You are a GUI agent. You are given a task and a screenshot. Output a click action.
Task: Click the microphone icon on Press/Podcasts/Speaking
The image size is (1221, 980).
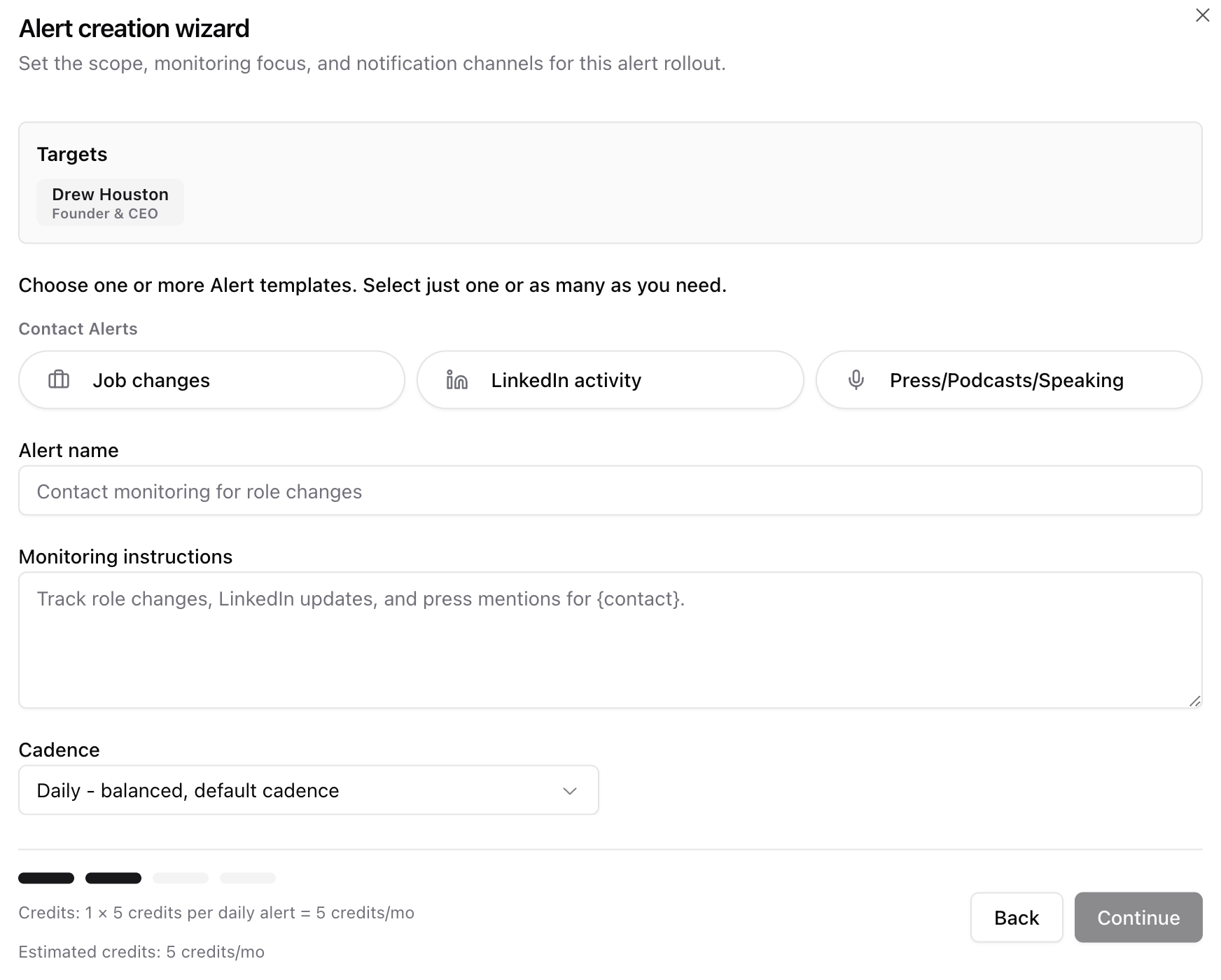pyautogui.click(x=856, y=380)
